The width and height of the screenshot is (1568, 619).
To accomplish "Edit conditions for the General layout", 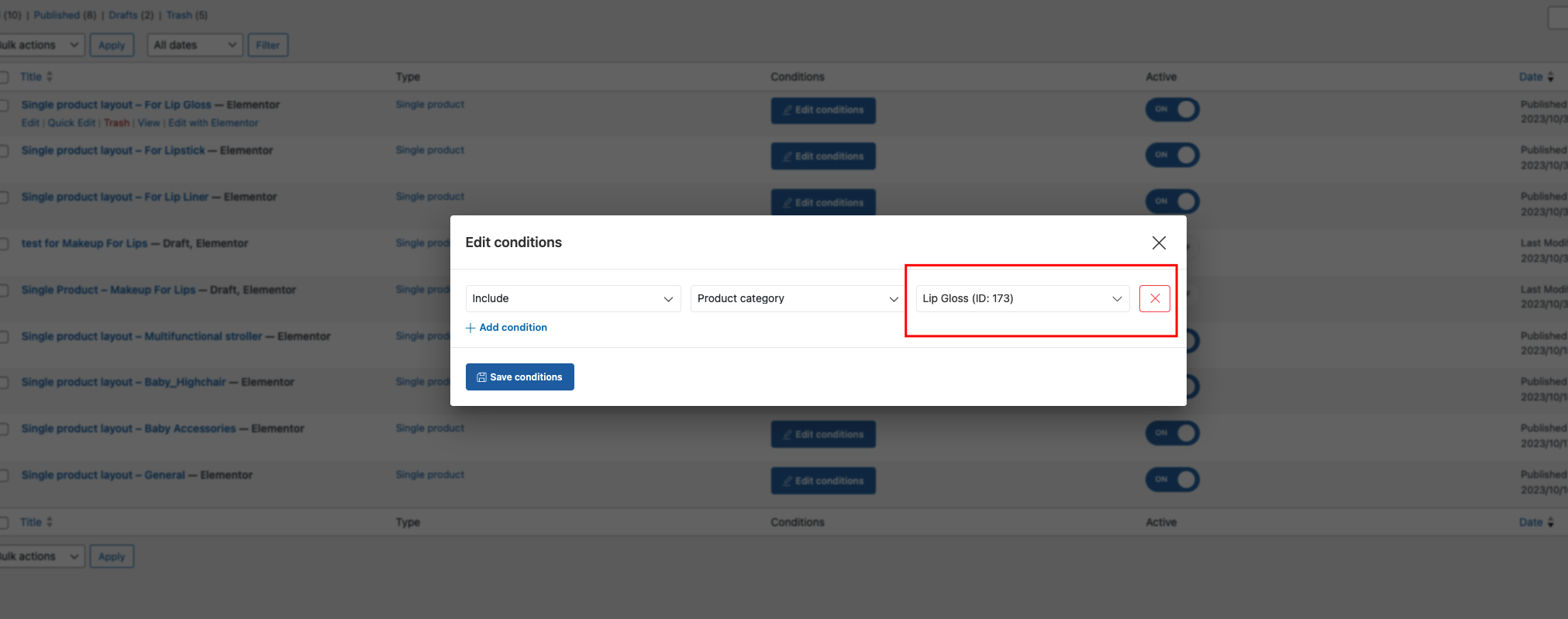I will (823, 480).
